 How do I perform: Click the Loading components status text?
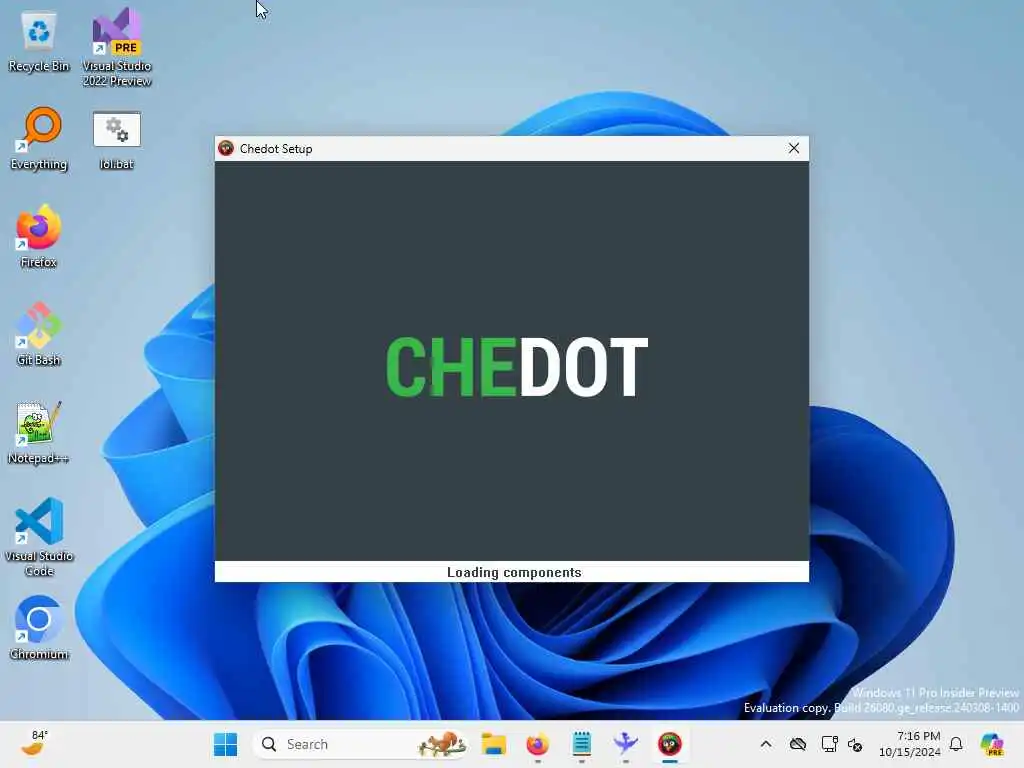click(514, 572)
